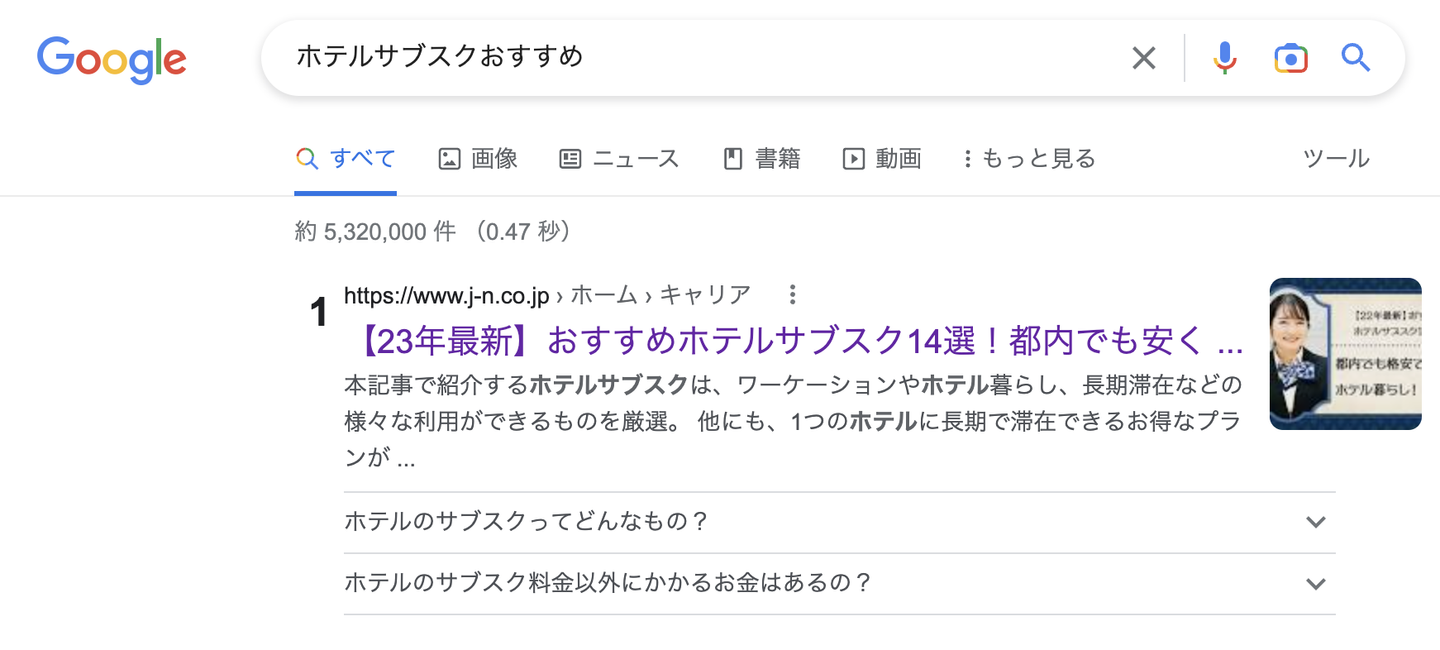Open Google Lens image search
The width and height of the screenshot is (1440, 650).
[x=1290, y=58]
